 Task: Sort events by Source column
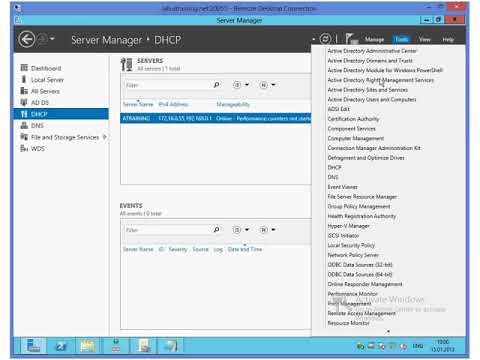tap(200, 249)
